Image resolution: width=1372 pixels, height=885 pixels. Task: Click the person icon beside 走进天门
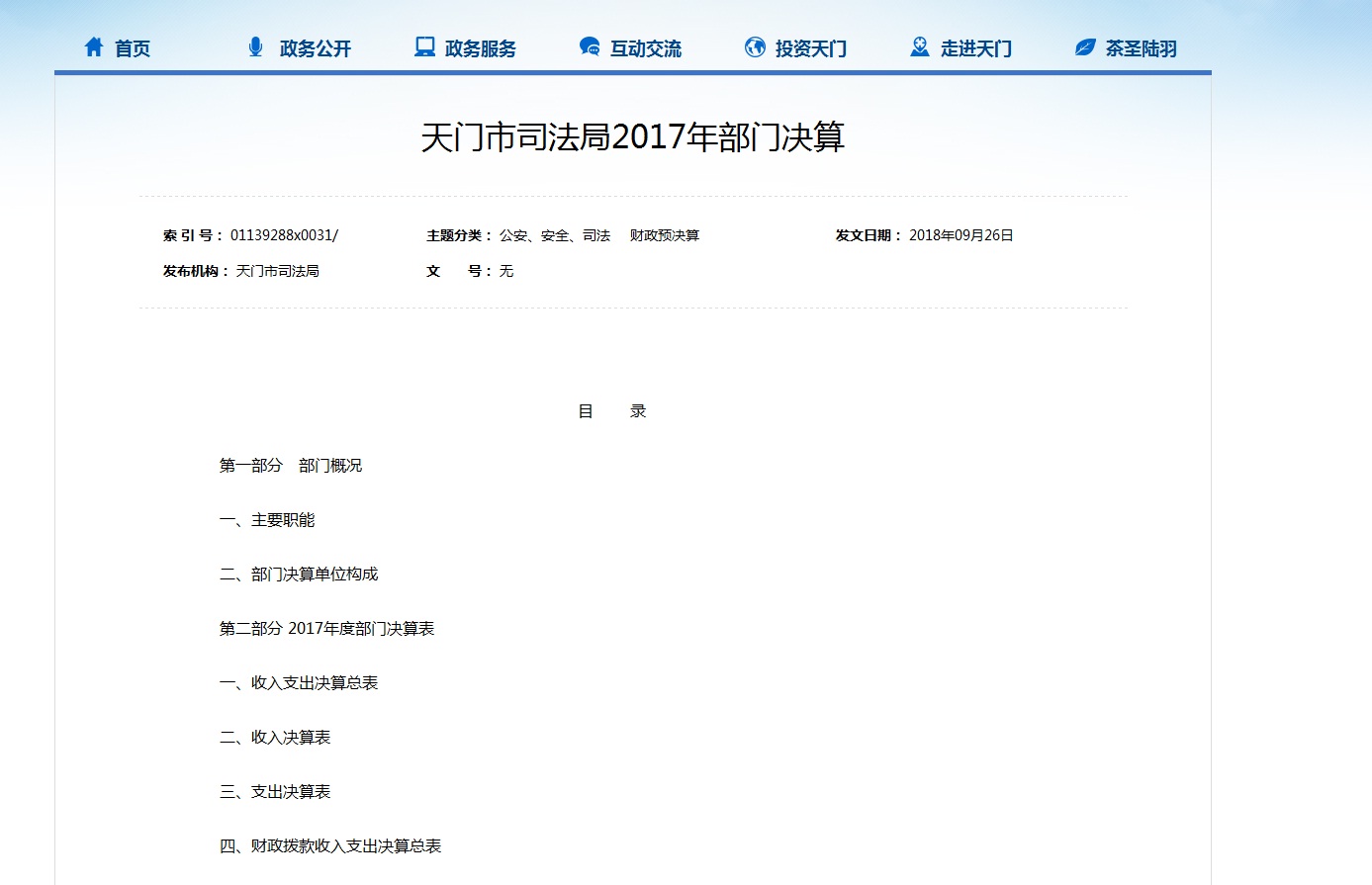click(920, 47)
